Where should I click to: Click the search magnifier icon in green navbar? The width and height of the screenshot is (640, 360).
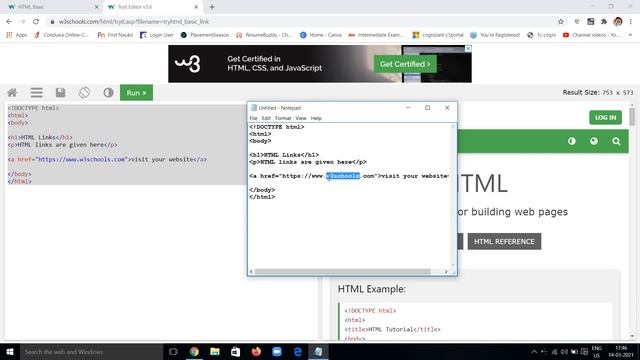(616, 142)
